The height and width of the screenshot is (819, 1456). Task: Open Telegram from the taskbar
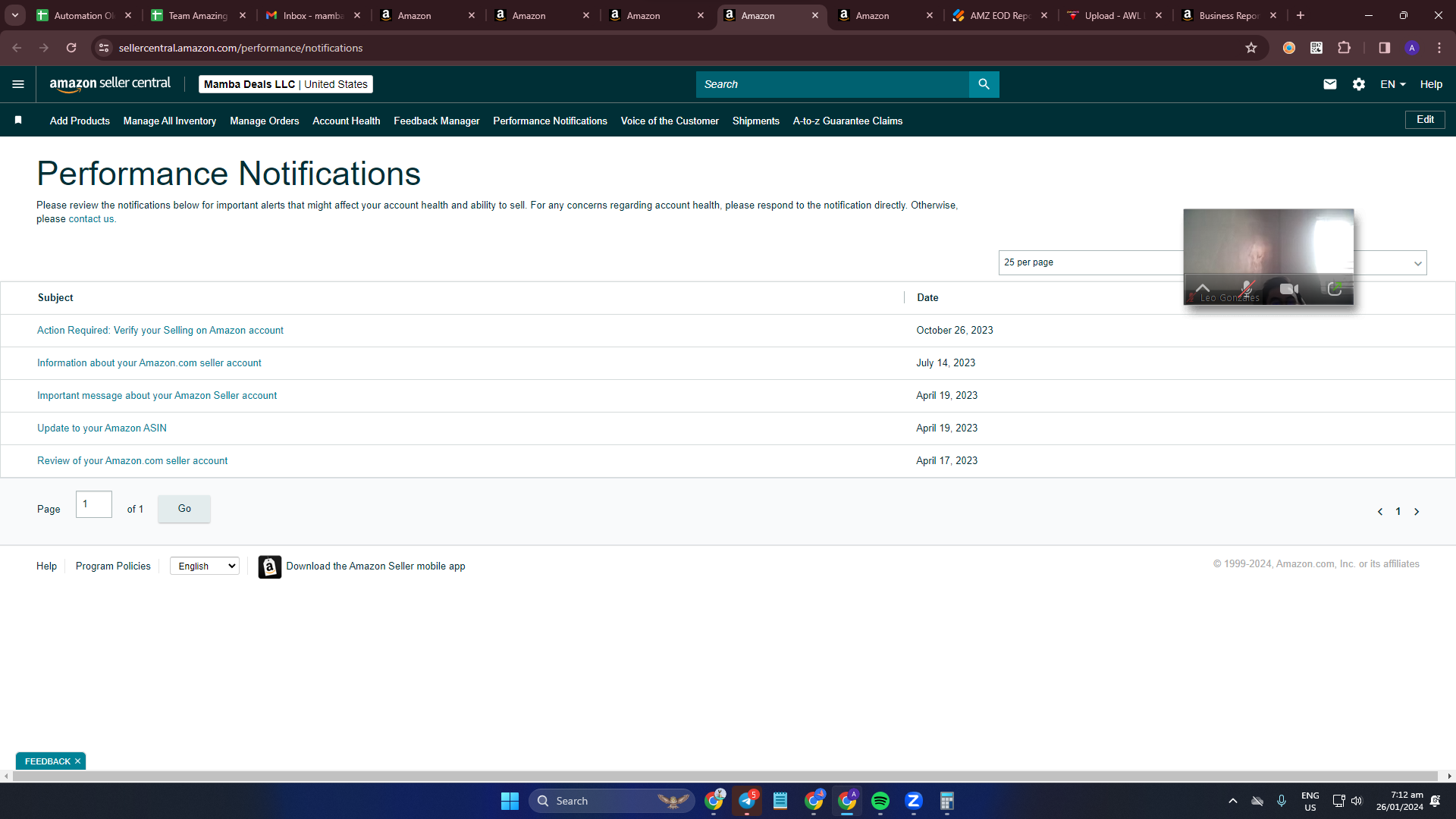pos(747,801)
